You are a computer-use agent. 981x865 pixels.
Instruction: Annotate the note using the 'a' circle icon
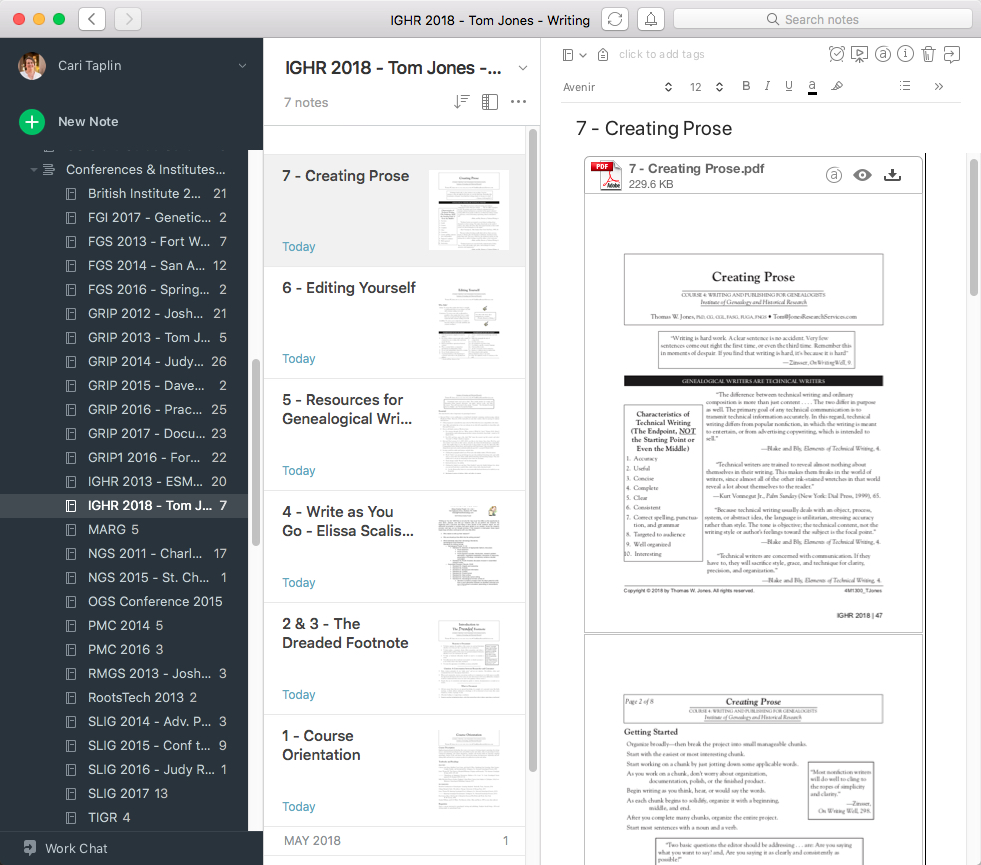pos(881,54)
